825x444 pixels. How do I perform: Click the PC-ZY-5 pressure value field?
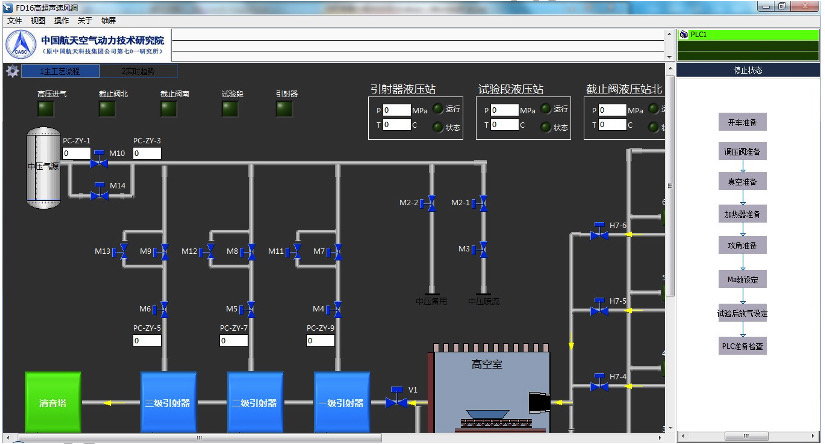pyautogui.click(x=147, y=340)
